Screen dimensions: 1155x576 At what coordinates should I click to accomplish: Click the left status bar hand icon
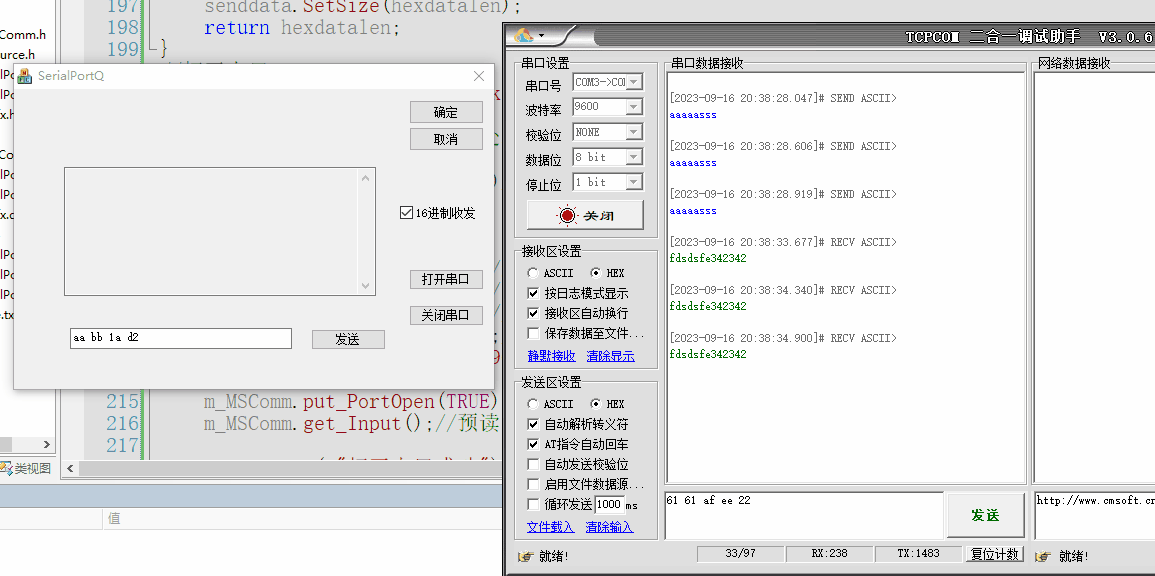(x=525, y=556)
